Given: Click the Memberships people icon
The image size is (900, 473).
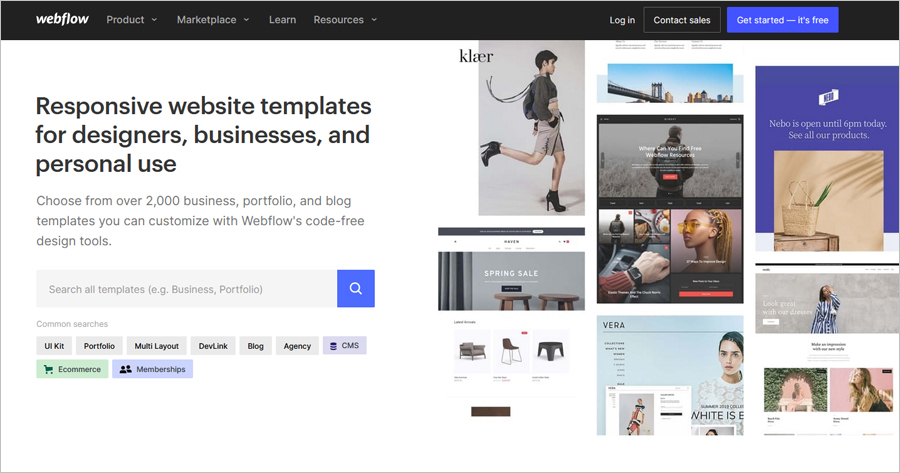Looking at the screenshot, I should [x=125, y=369].
